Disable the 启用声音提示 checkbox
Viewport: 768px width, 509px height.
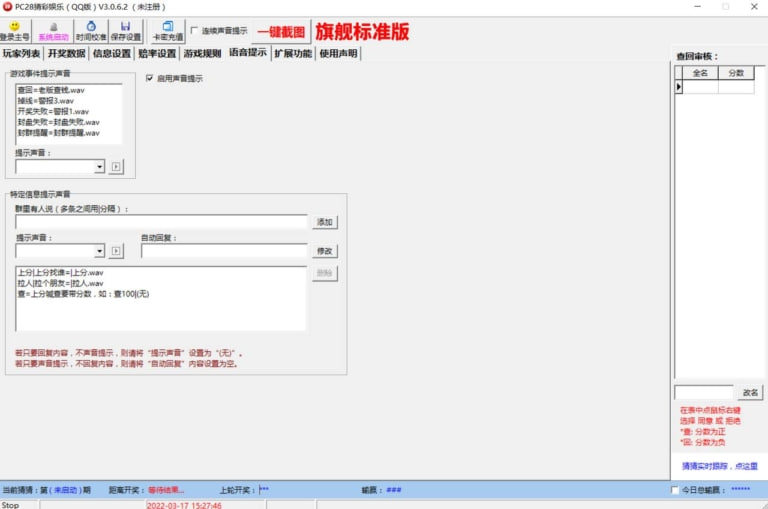point(150,78)
